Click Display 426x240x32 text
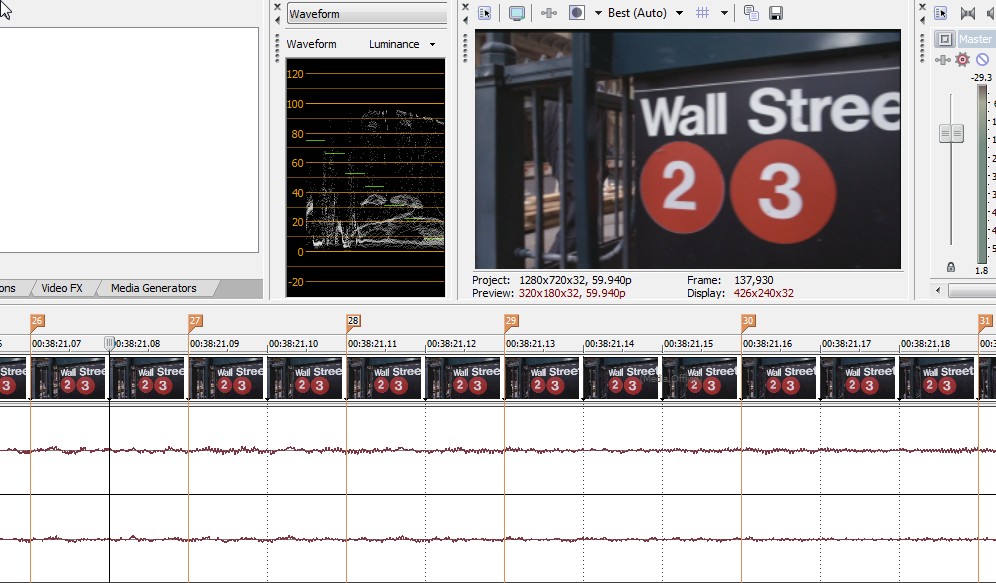 tap(740, 293)
